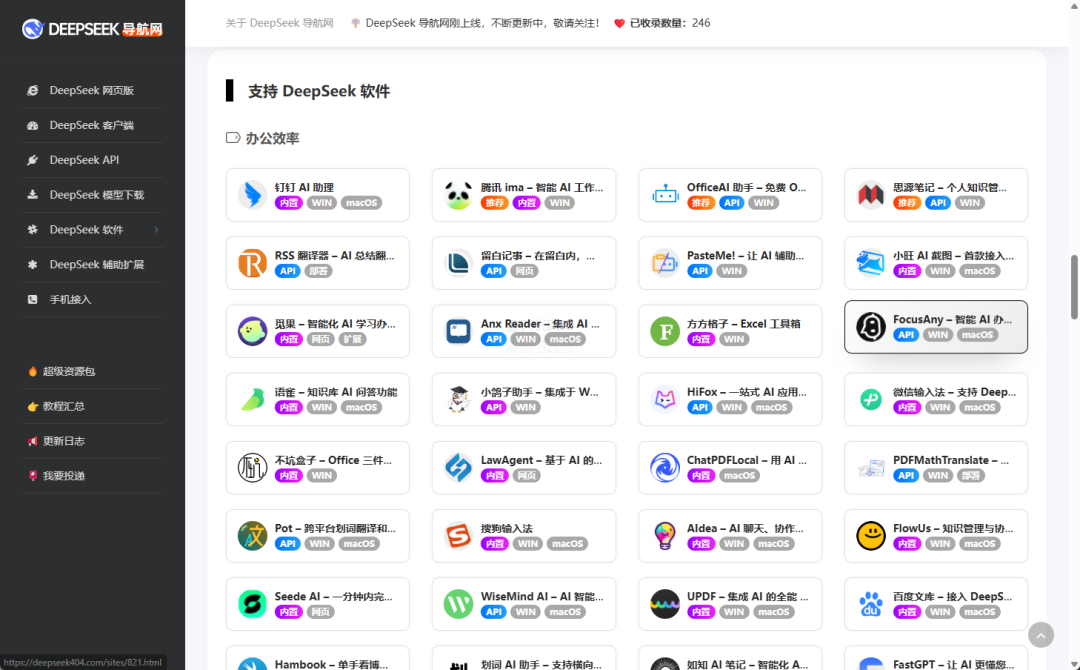
Task: Click the WiseMind AI green icon
Action: pyautogui.click(x=458, y=604)
